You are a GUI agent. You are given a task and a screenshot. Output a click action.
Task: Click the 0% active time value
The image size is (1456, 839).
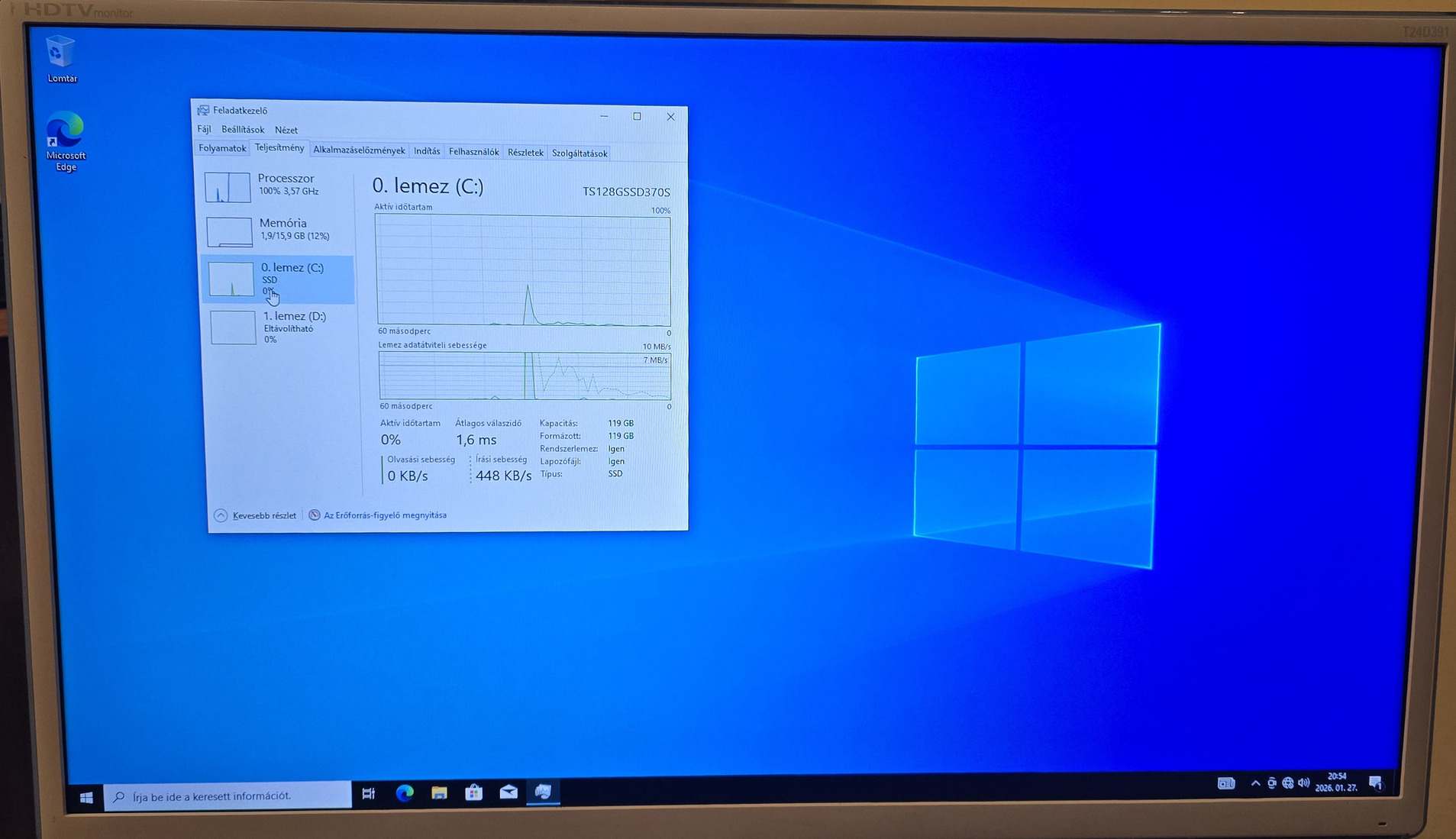tap(391, 440)
